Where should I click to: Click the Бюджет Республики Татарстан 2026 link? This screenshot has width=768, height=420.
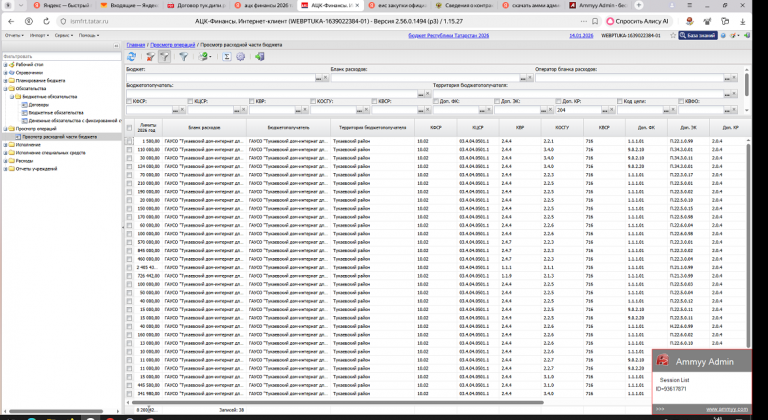[449, 36]
